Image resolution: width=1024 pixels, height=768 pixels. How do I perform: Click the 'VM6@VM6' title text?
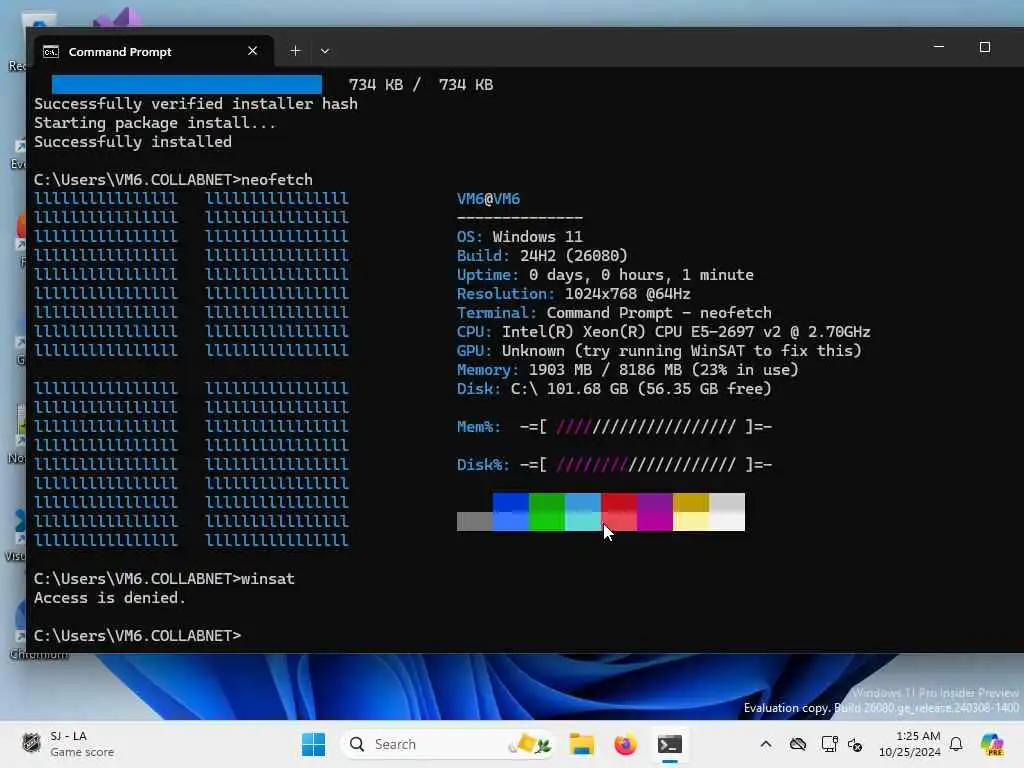pyautogui.click(x=488, y=199)
